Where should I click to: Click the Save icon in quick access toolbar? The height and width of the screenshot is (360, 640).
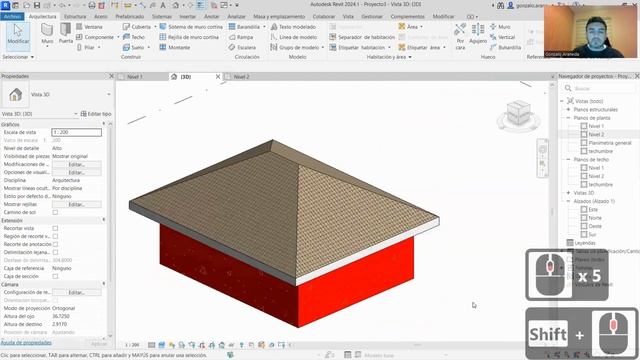tap(37, 5)
